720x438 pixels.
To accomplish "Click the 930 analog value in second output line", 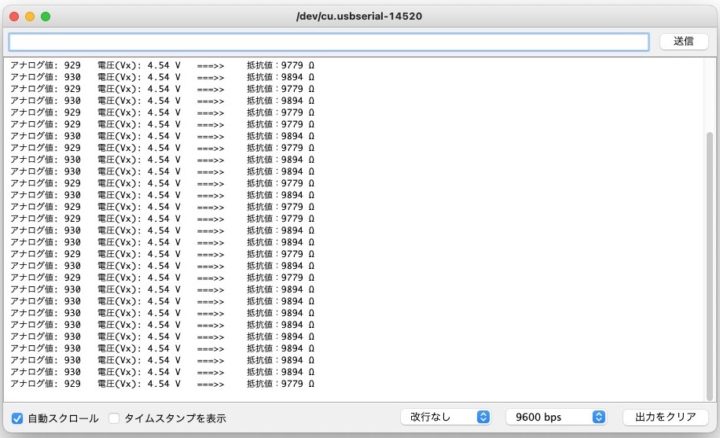I will click(72, 77).
